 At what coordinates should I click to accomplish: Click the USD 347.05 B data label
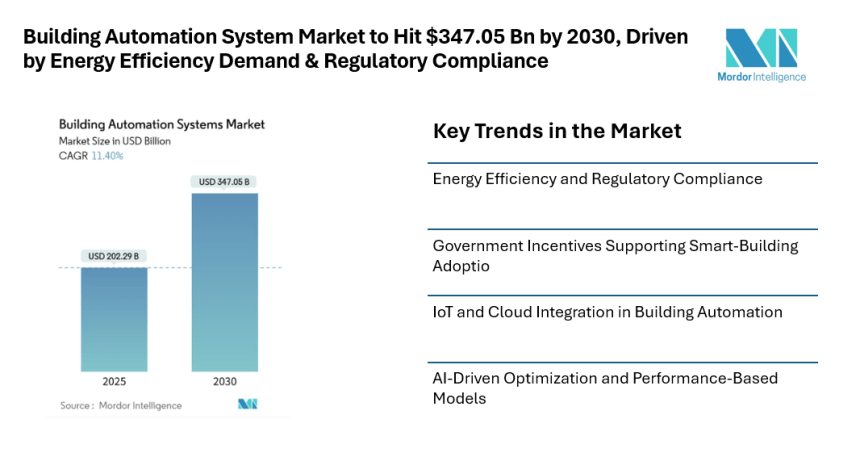(x=224, y=182)
